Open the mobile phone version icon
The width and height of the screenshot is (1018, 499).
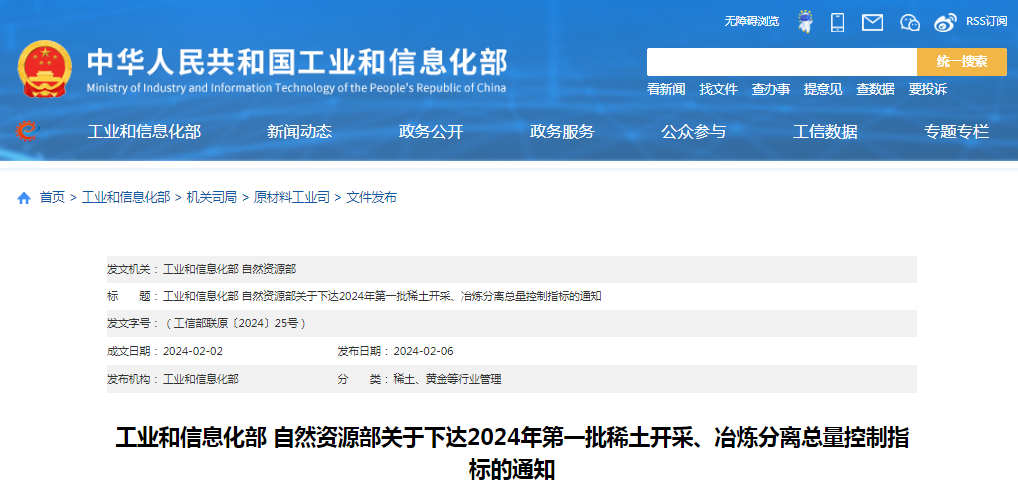click(838, 21)
